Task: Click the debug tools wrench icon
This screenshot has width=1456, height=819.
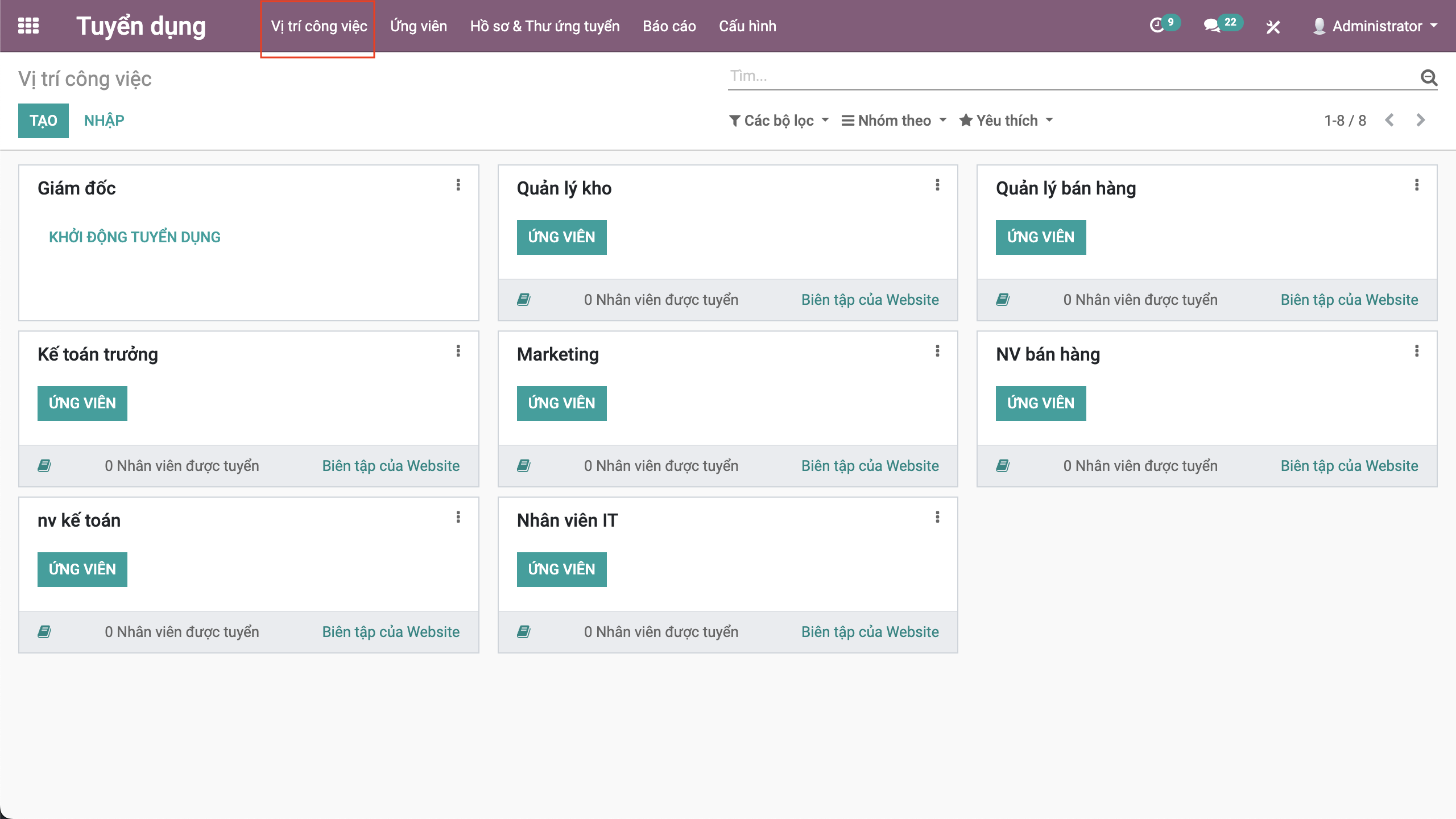Action: point(1273,27)
